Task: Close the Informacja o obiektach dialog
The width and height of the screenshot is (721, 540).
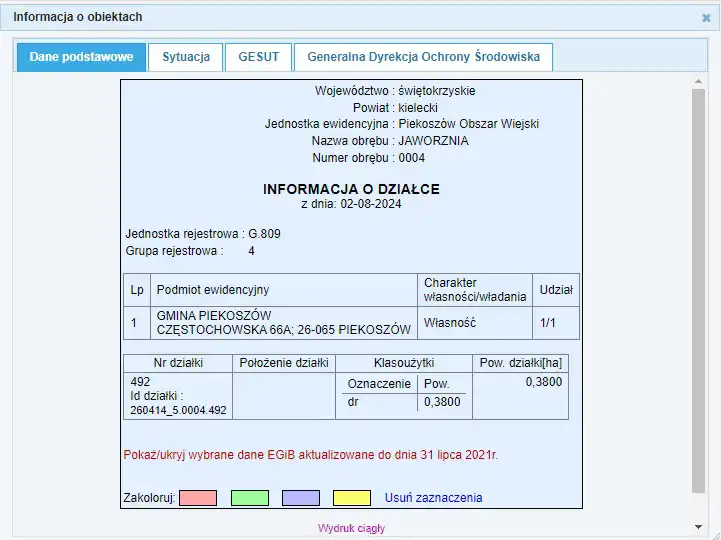Action: pyautogui.click(x=706, y=18)
